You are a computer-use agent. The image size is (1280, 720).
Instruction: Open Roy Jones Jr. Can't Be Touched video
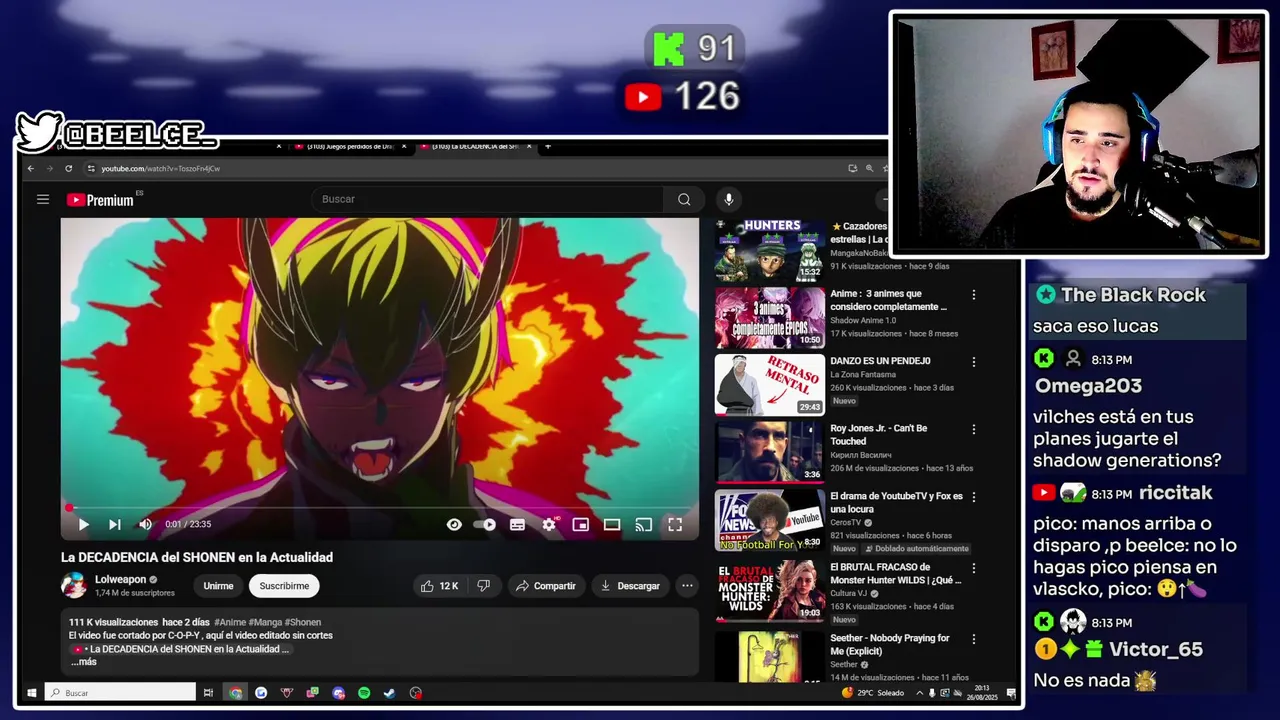[769, 452]
